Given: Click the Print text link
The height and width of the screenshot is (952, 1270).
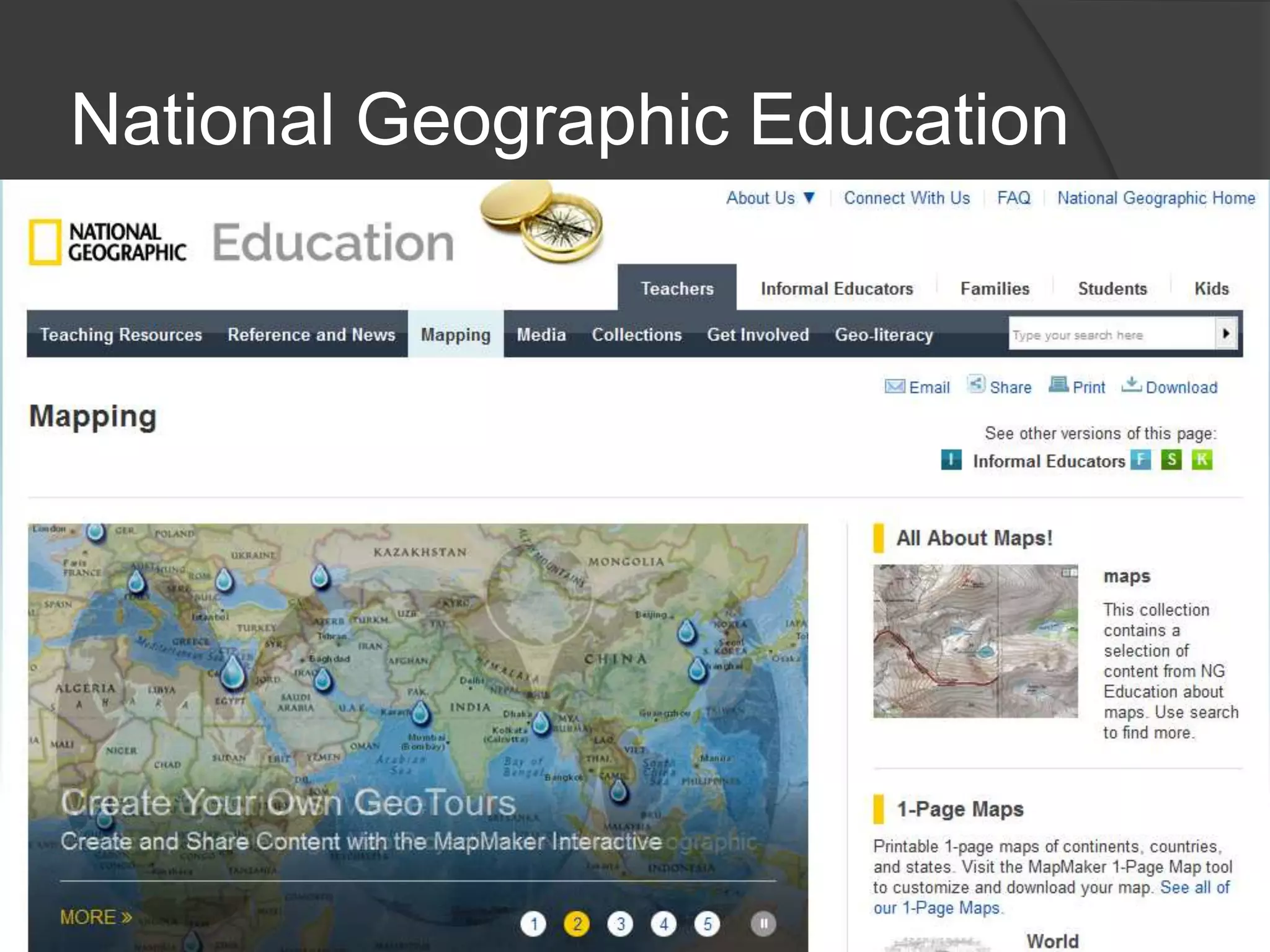Looking at the screenshot, I should 1088,387.
